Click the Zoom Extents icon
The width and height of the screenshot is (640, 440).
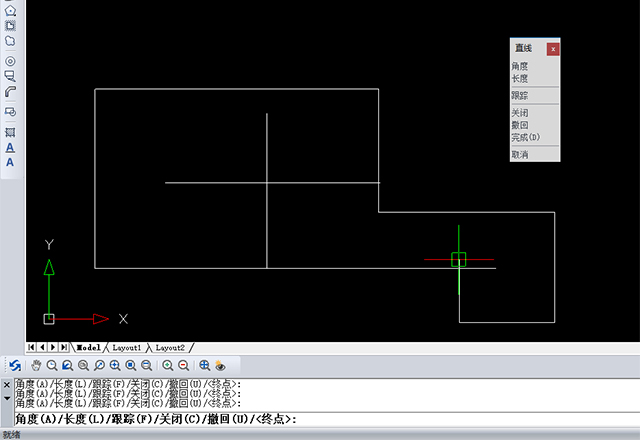pos(204,365)
